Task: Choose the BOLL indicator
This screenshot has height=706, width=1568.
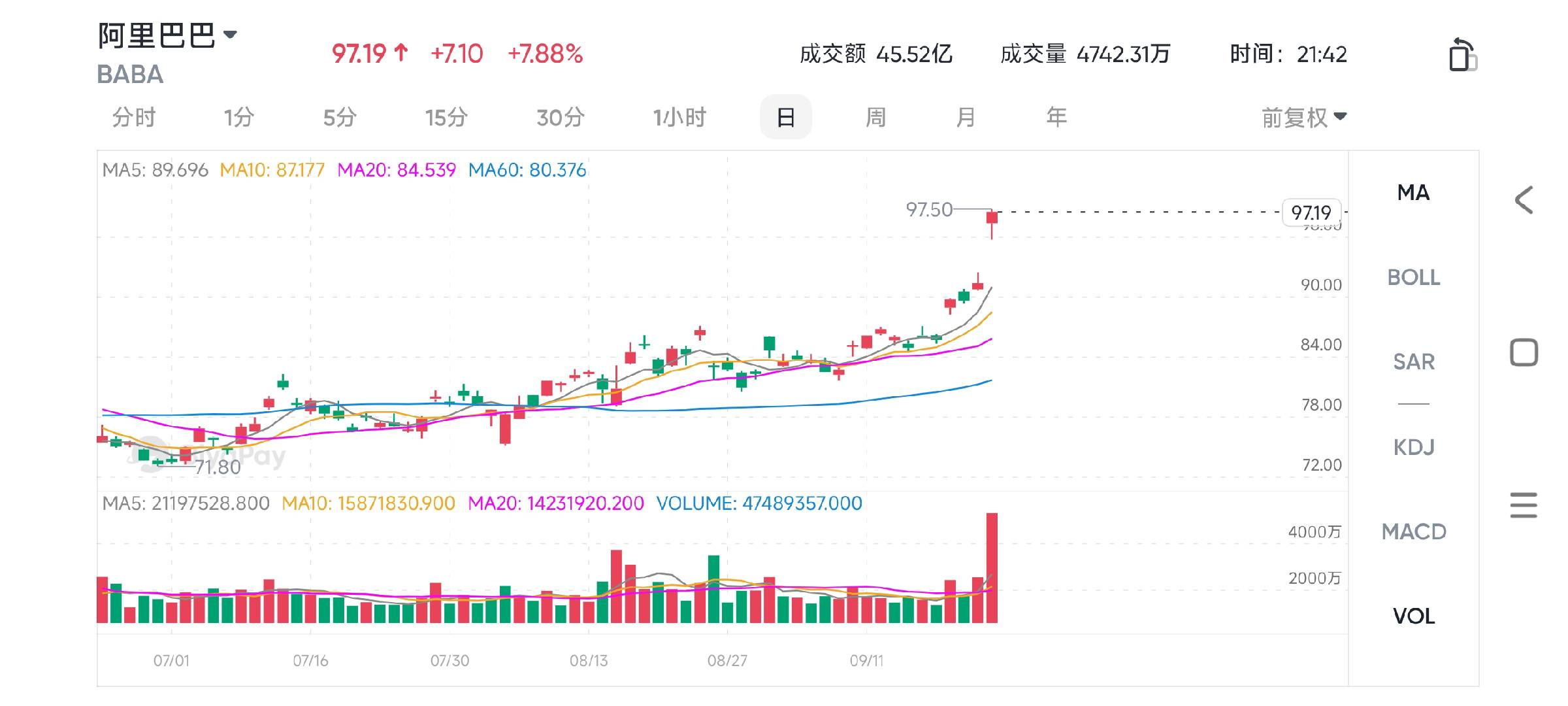Action: point(1413,277)
